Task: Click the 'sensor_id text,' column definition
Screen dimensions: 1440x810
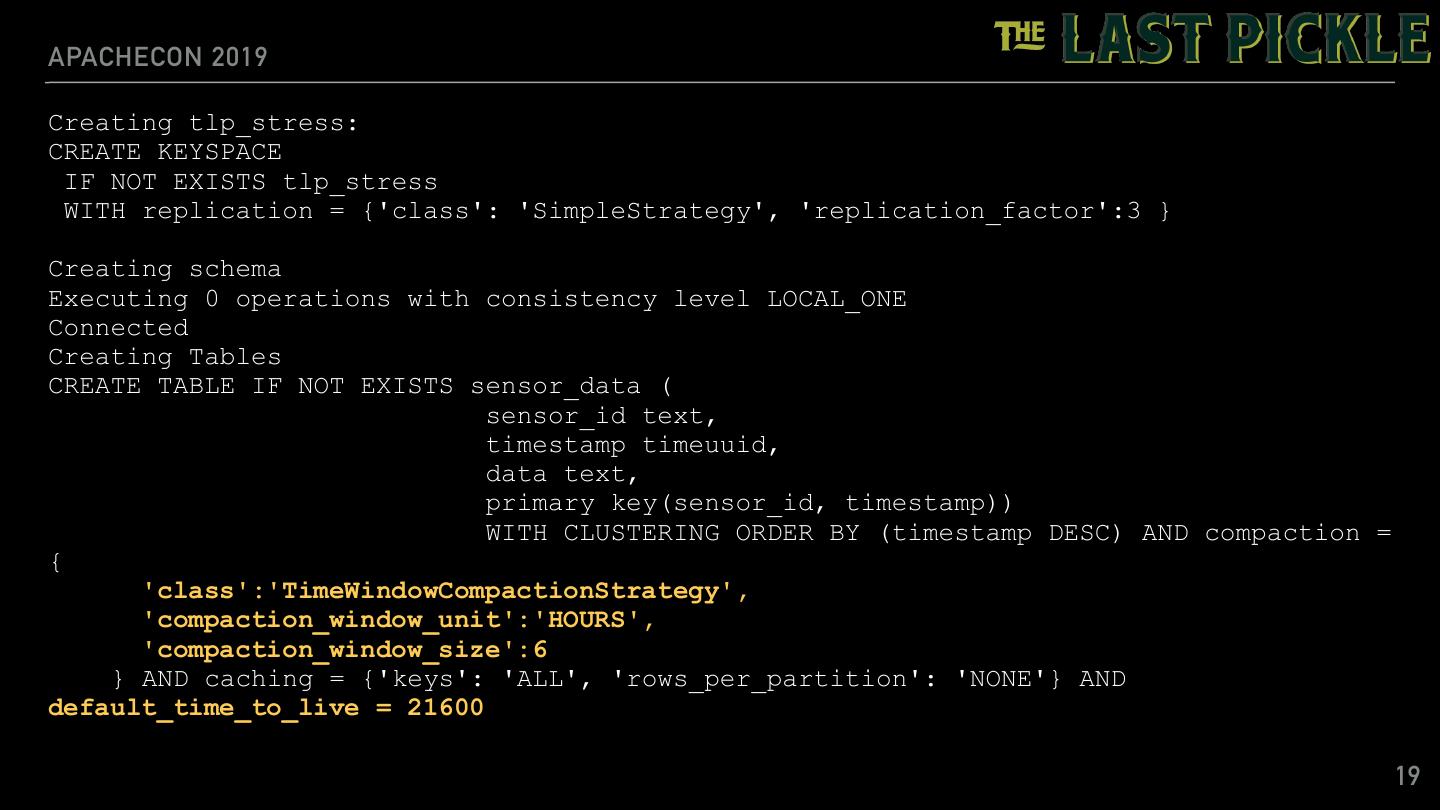Action: coord(601,415)
